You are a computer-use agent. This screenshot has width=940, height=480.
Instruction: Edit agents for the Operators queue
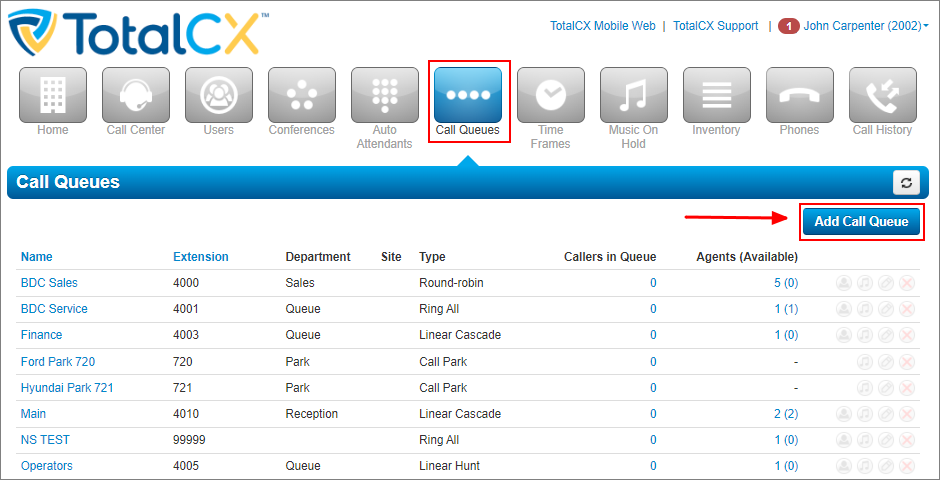tap(844, 466)
